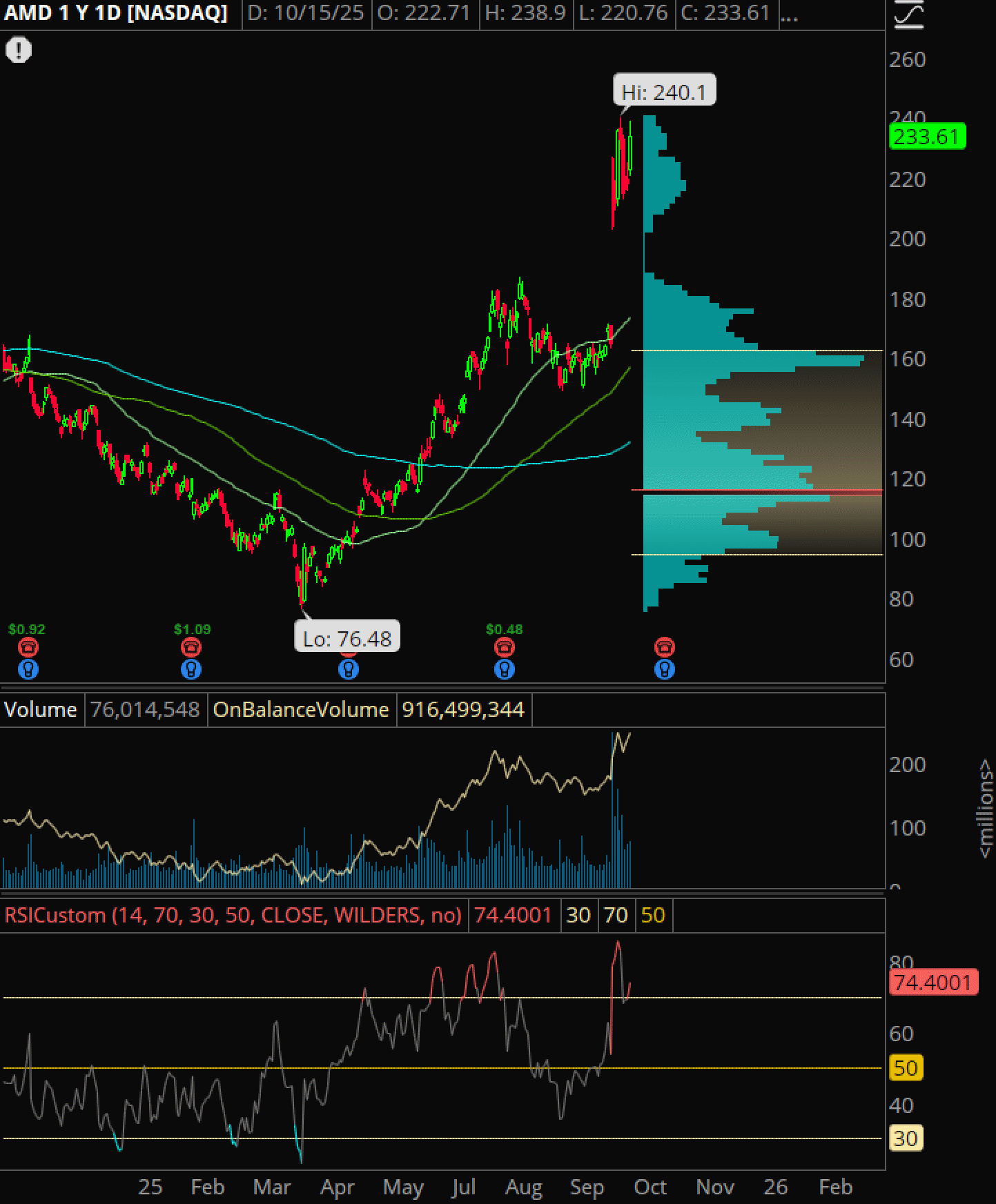Click the <millions> volume axis caption
This screenshot has height=1204, width=996.
986,809
